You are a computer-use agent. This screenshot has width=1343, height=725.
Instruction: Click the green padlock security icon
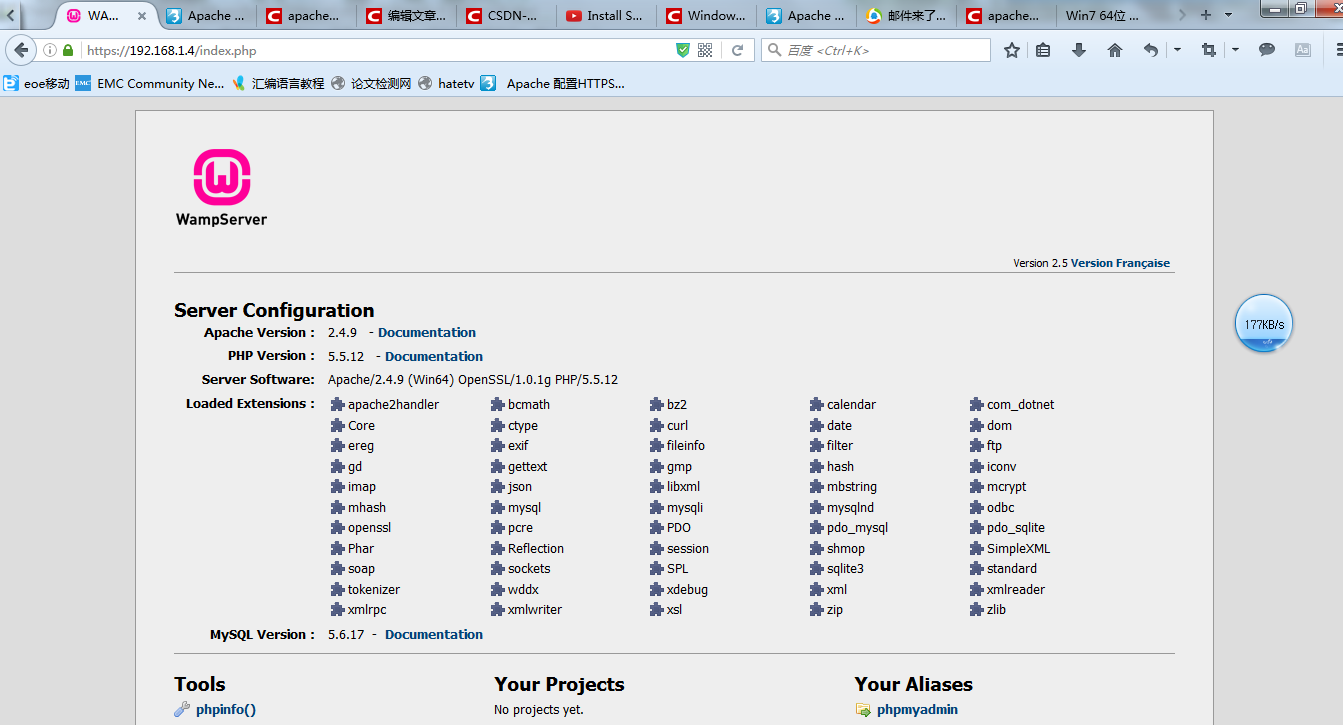point(68,50)
